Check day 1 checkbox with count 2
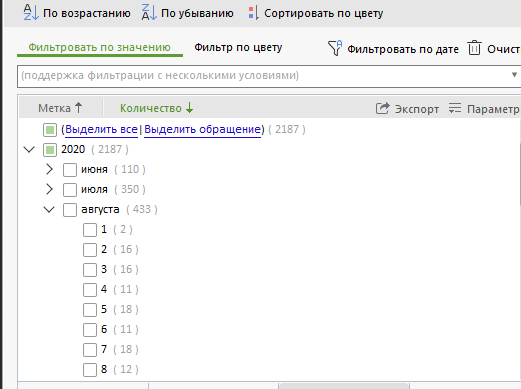This screenshot has width=521, height=389. (90, 230)
